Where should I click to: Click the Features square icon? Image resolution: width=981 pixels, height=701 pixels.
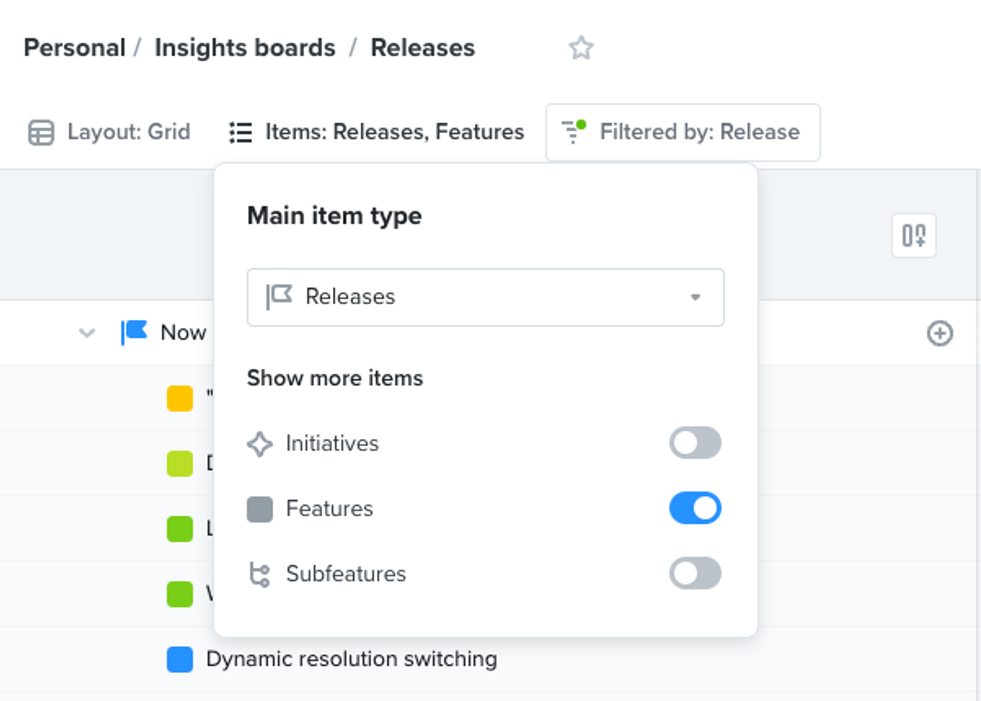(x=259, y=508)
